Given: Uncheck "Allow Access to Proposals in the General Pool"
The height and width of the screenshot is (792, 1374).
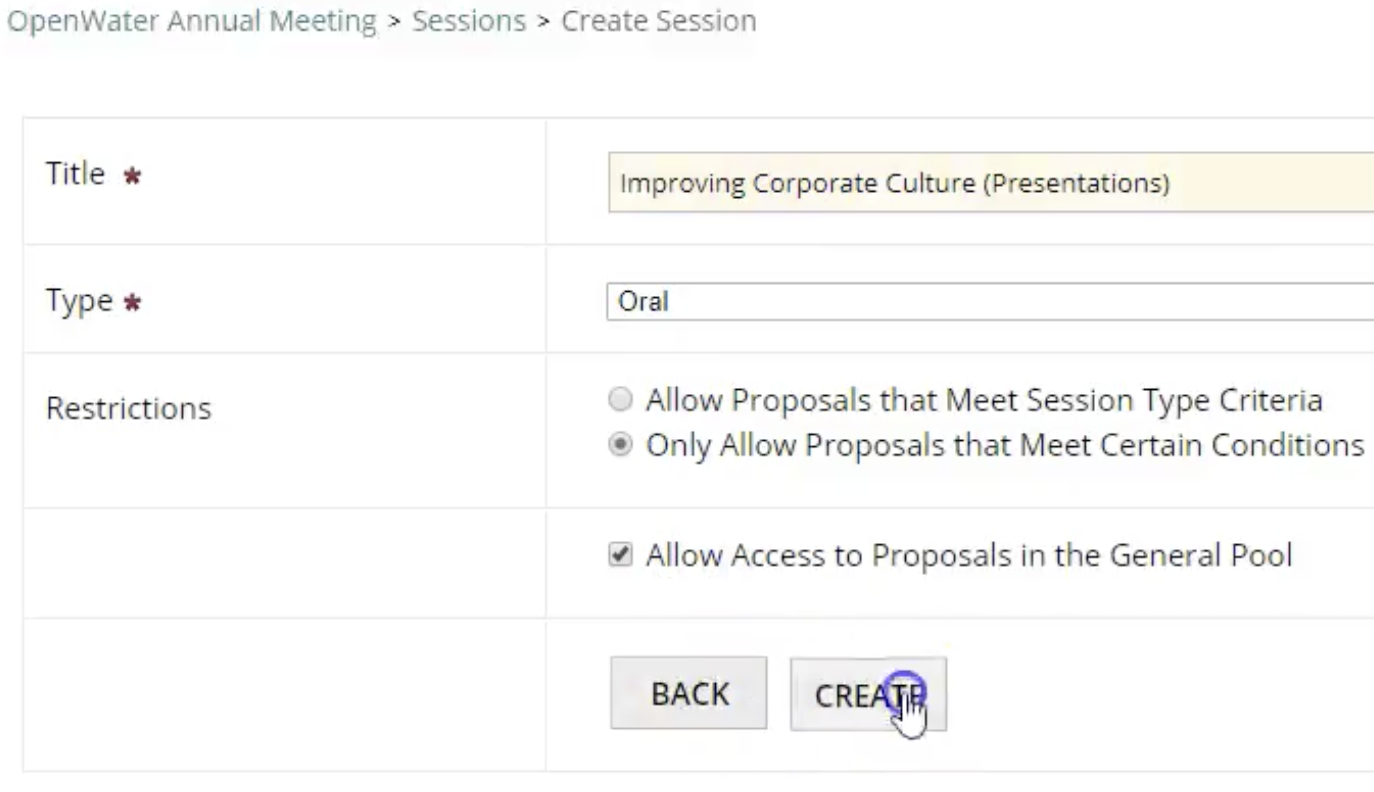Looking at the screenshot, I should 621,555.
